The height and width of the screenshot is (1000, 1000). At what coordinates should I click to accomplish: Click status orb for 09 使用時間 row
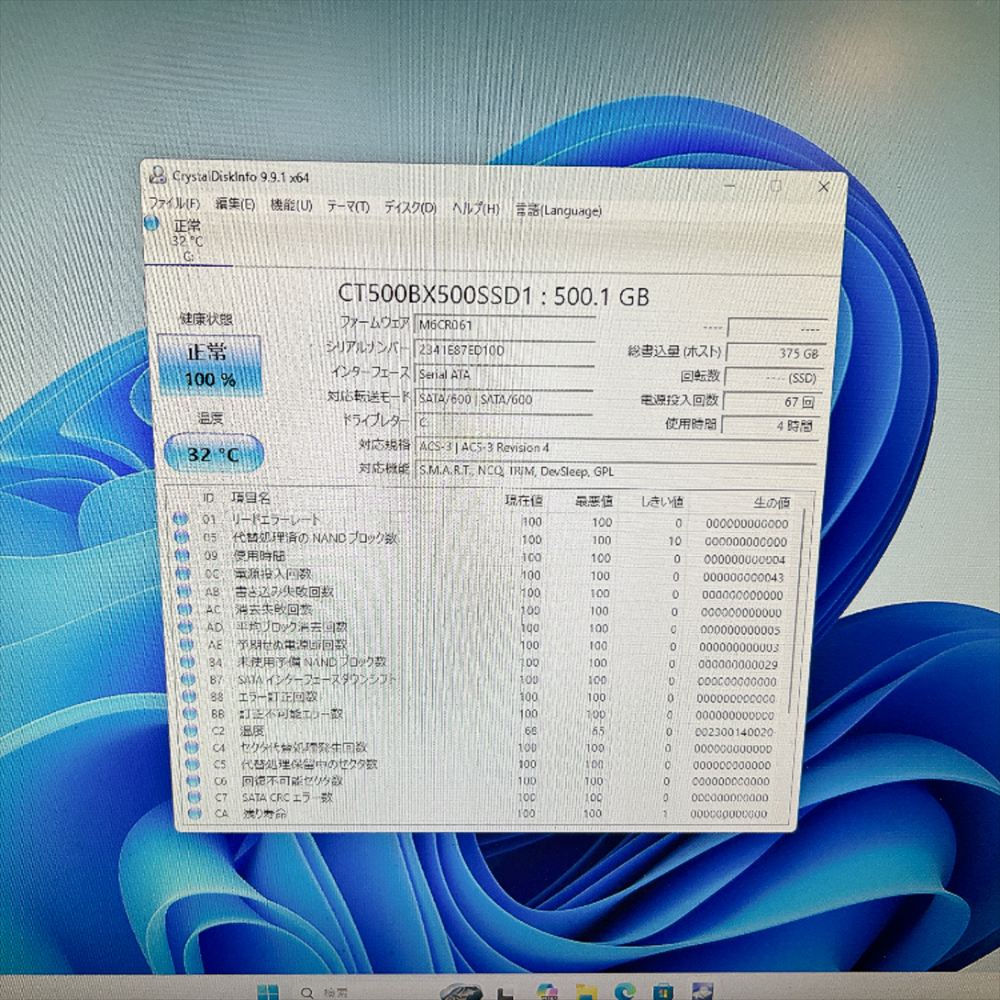pyautogui.click(x=182, y=555)
